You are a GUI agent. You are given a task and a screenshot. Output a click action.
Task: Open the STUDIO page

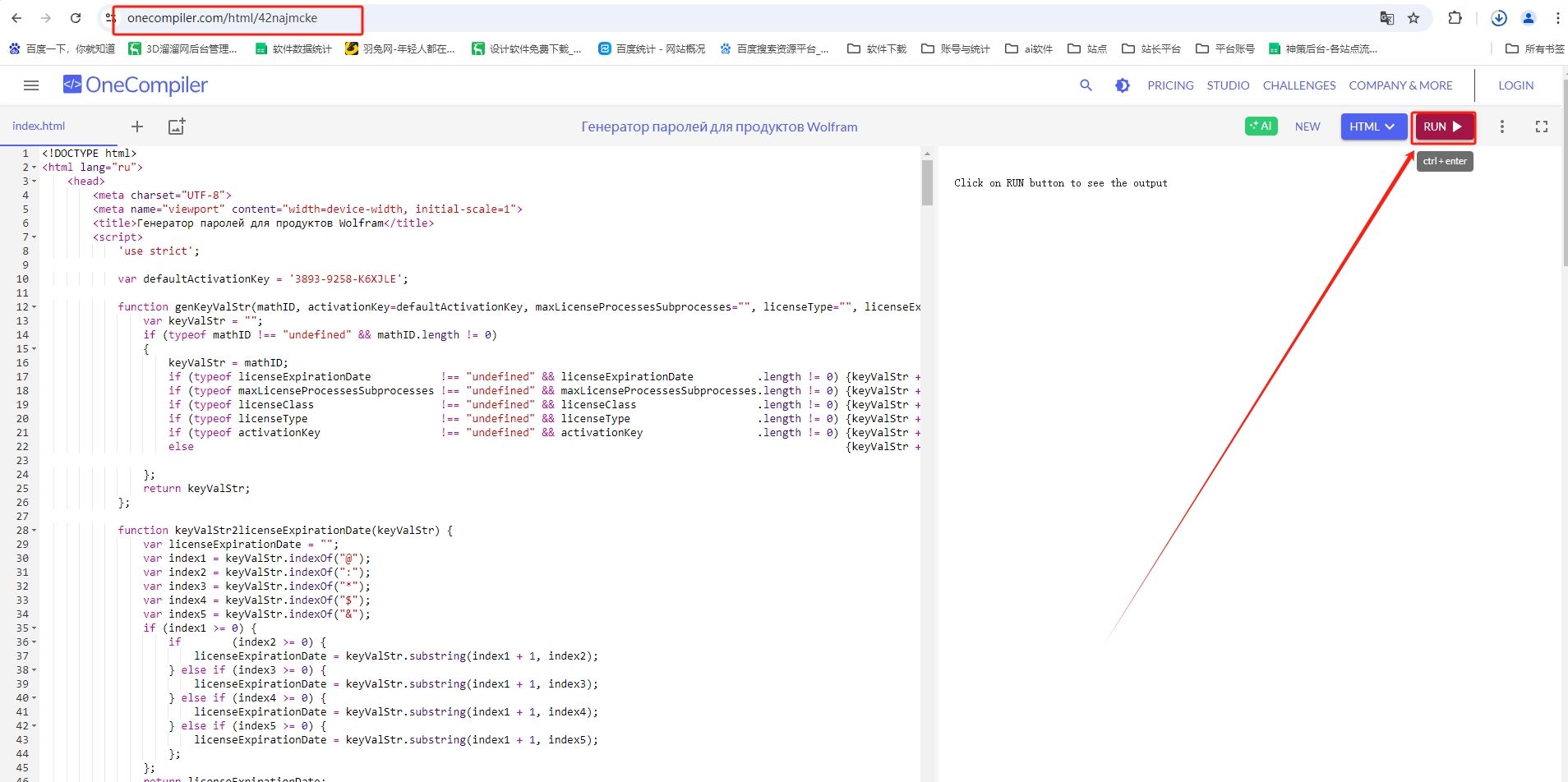coord(1228,85)
